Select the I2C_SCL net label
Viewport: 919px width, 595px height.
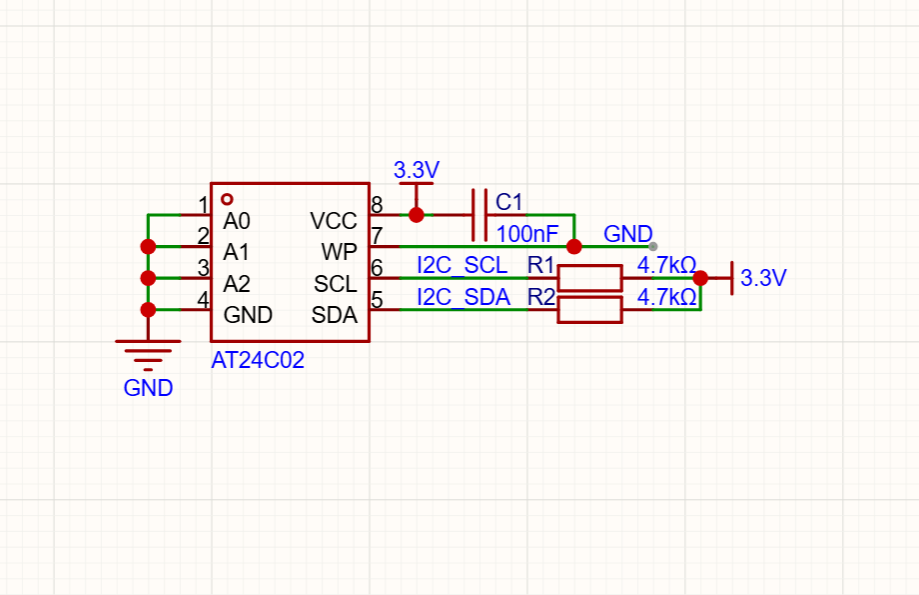[462, 266]
